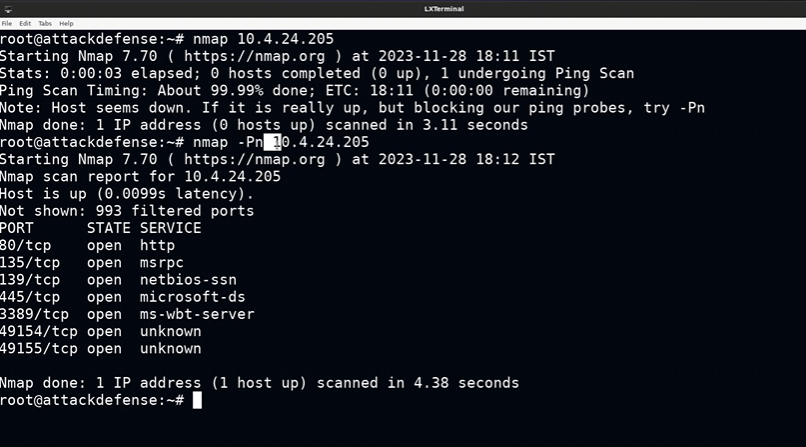Click the 135/tcp msrpc port line
806x447 pixels.
[x=92, y=262]
